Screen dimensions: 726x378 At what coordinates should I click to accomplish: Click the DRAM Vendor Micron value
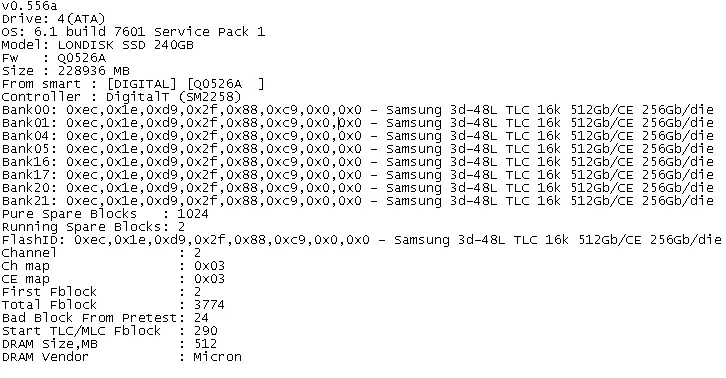pos(218,356)
